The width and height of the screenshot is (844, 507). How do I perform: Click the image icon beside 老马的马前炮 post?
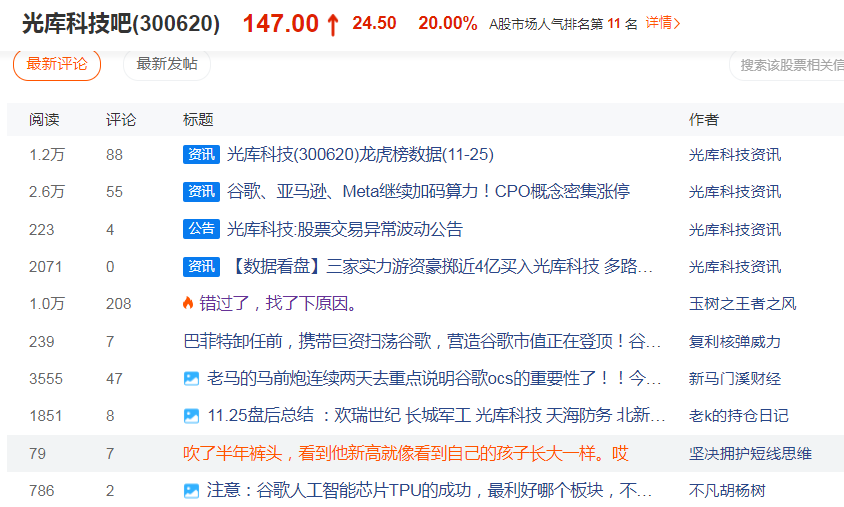191,378
